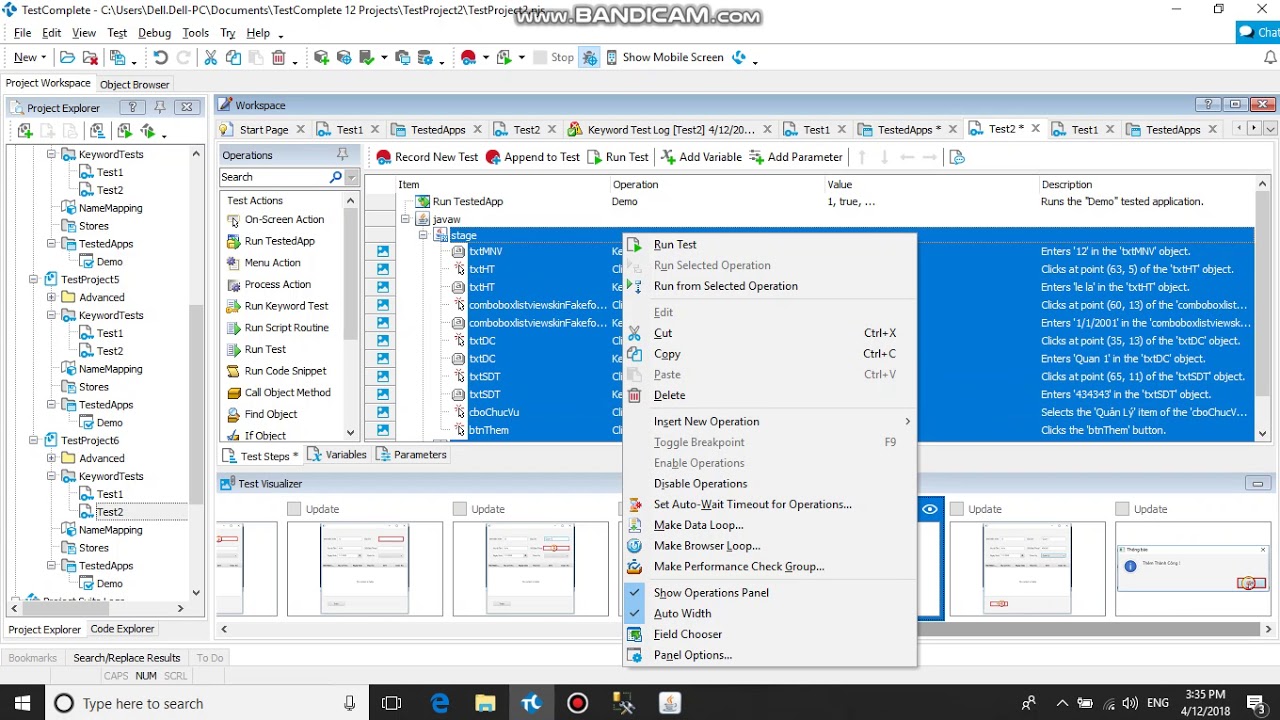
Task: Open the dropdown arrow next to Search field
Action: (x=351, y=177)
